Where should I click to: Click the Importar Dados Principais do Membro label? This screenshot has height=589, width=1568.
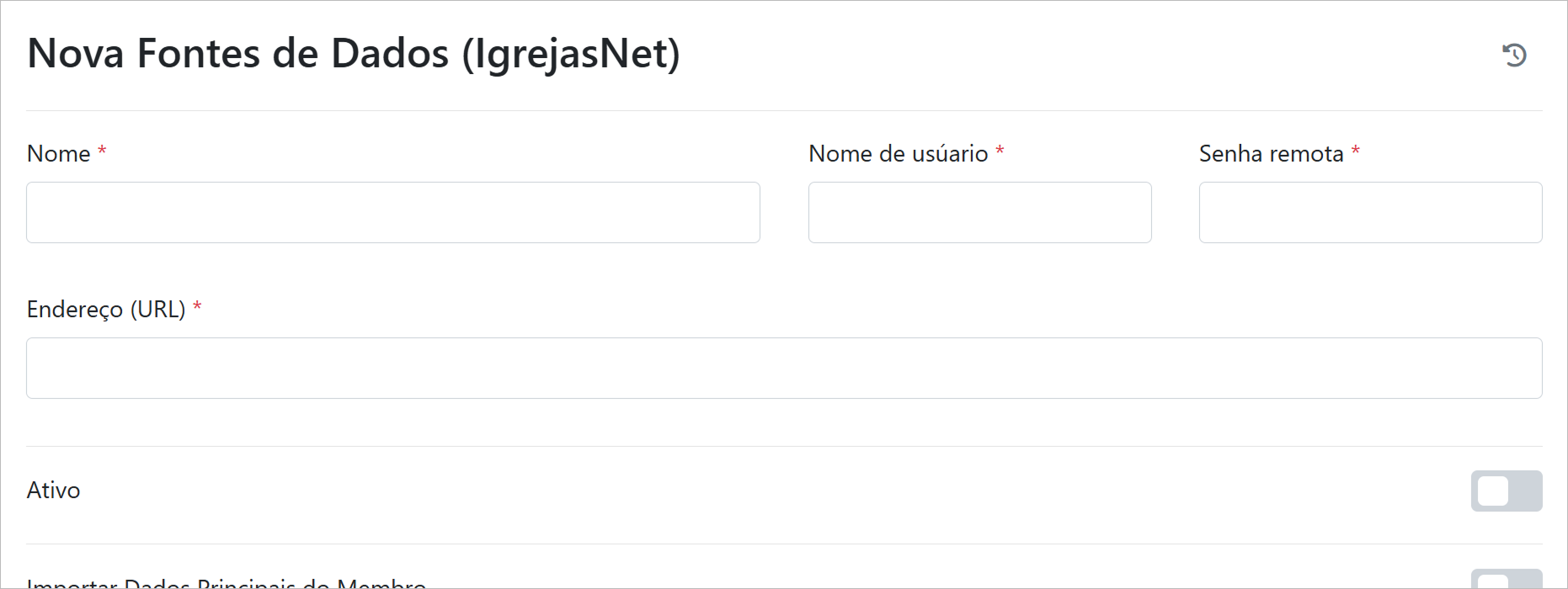[x=226, y=582]
